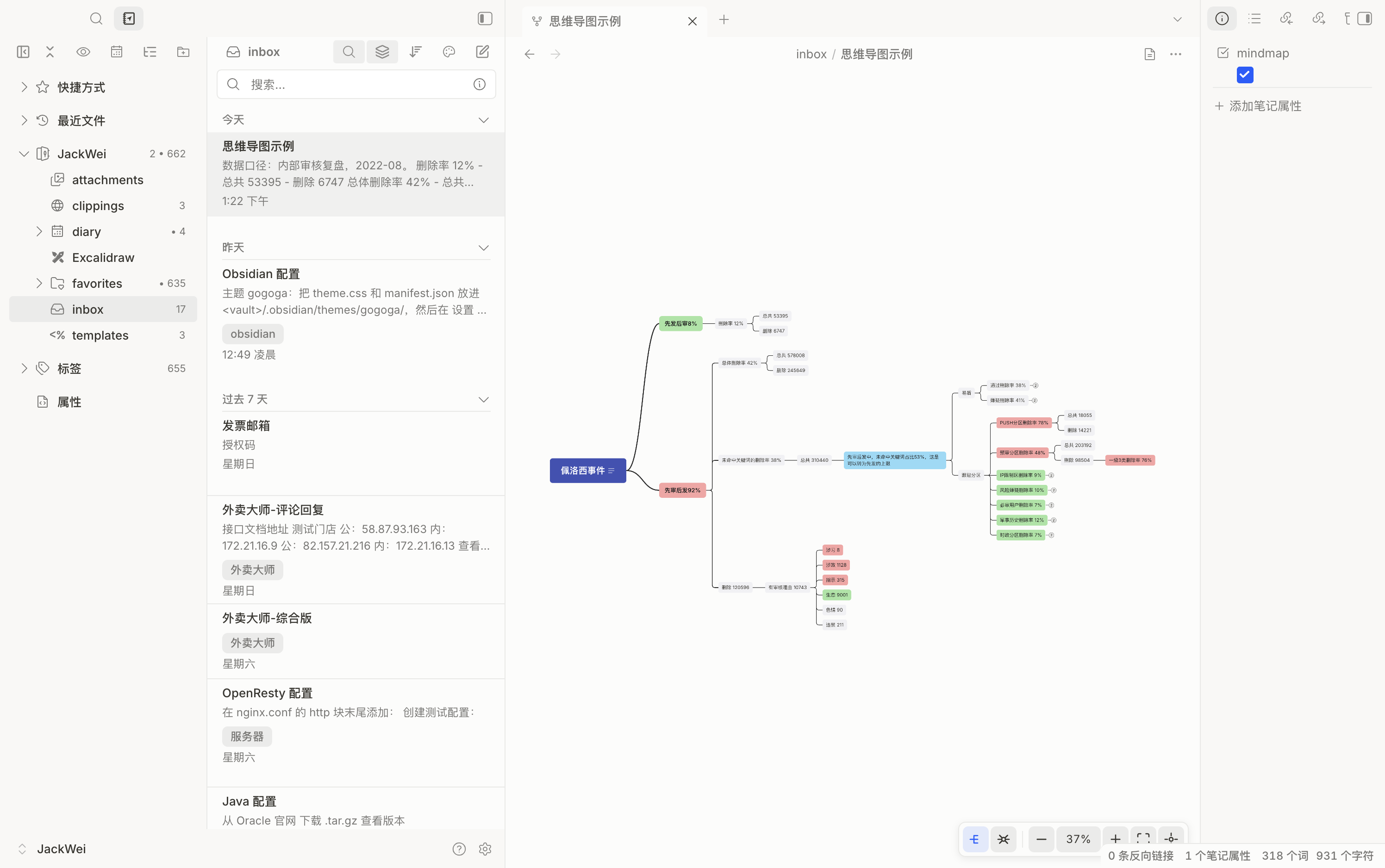This screenshot has height=868, width=1385.
Task: Create a new note with the pencil icon
Action: tap(482, 52)
